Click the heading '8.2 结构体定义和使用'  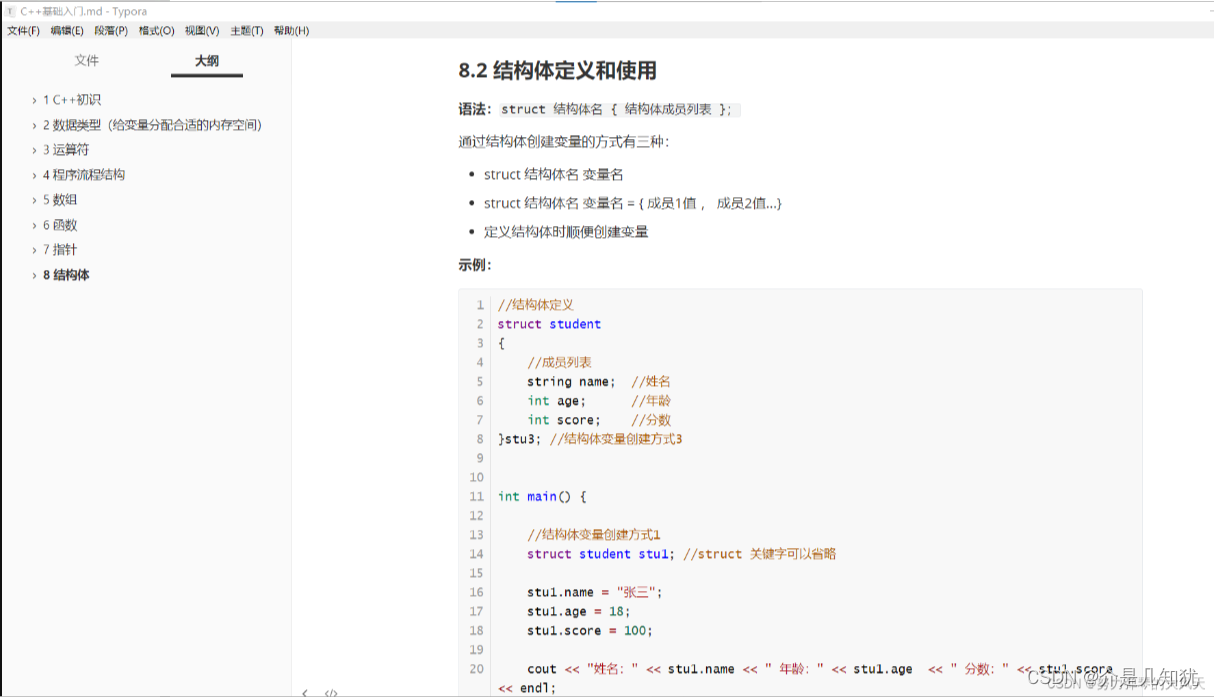click(x=558, y=71)
